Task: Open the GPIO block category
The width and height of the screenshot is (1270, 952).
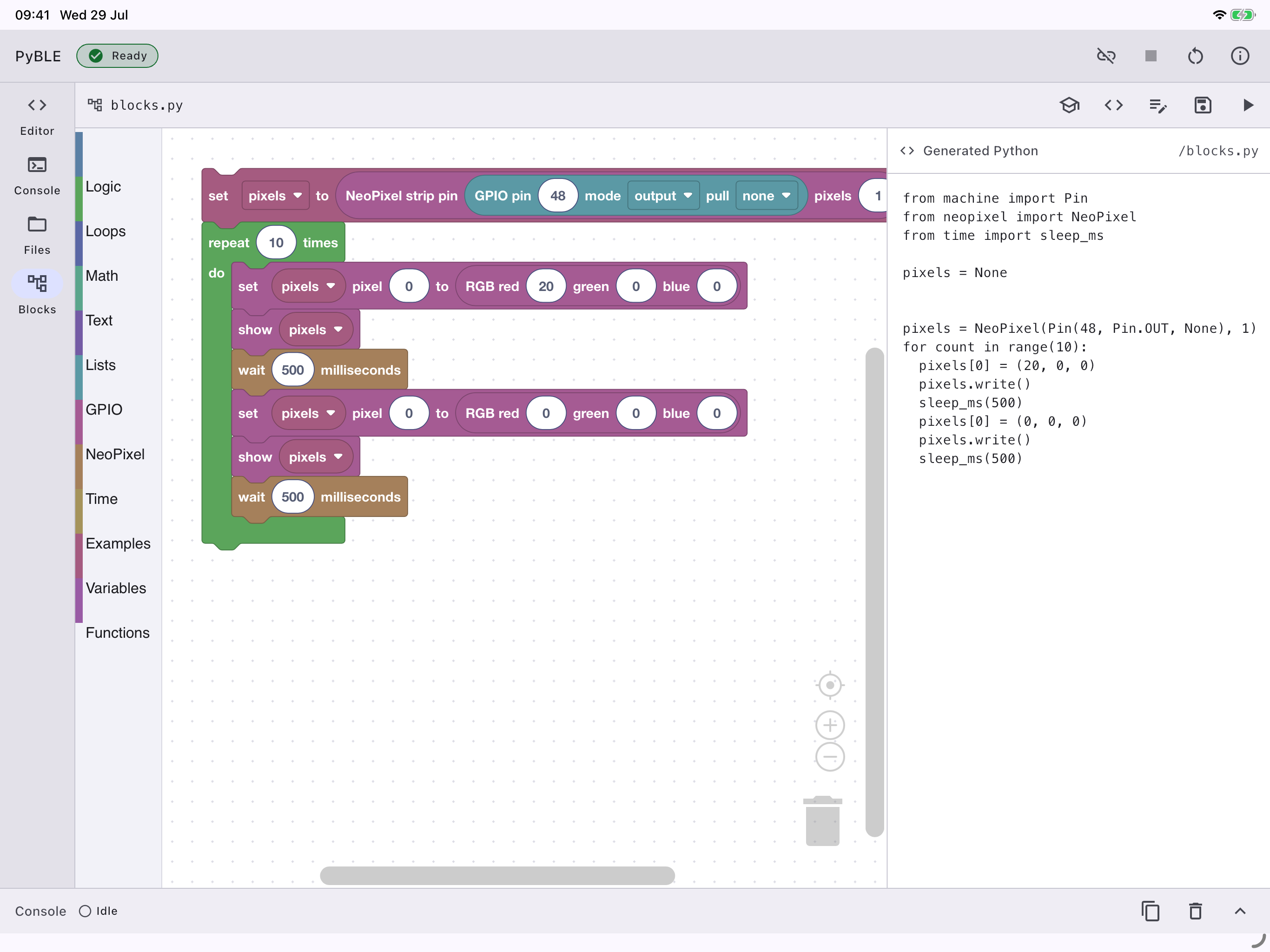Action: [x=104, y=410]
